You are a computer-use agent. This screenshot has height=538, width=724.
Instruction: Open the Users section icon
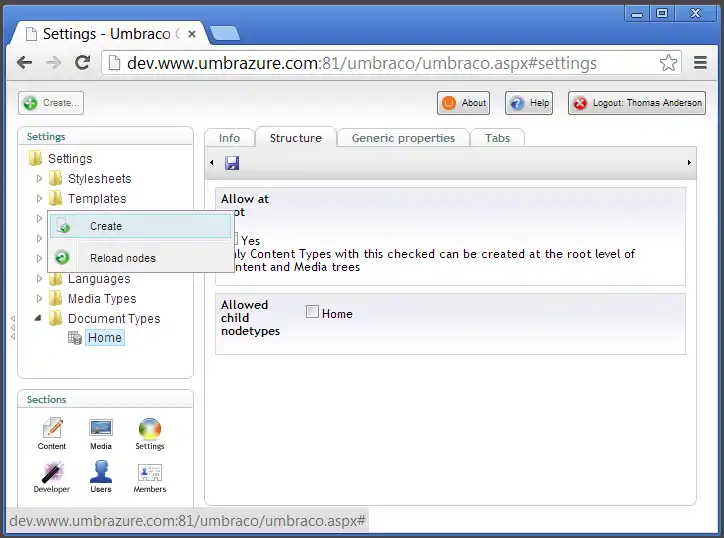pos(101,472)
